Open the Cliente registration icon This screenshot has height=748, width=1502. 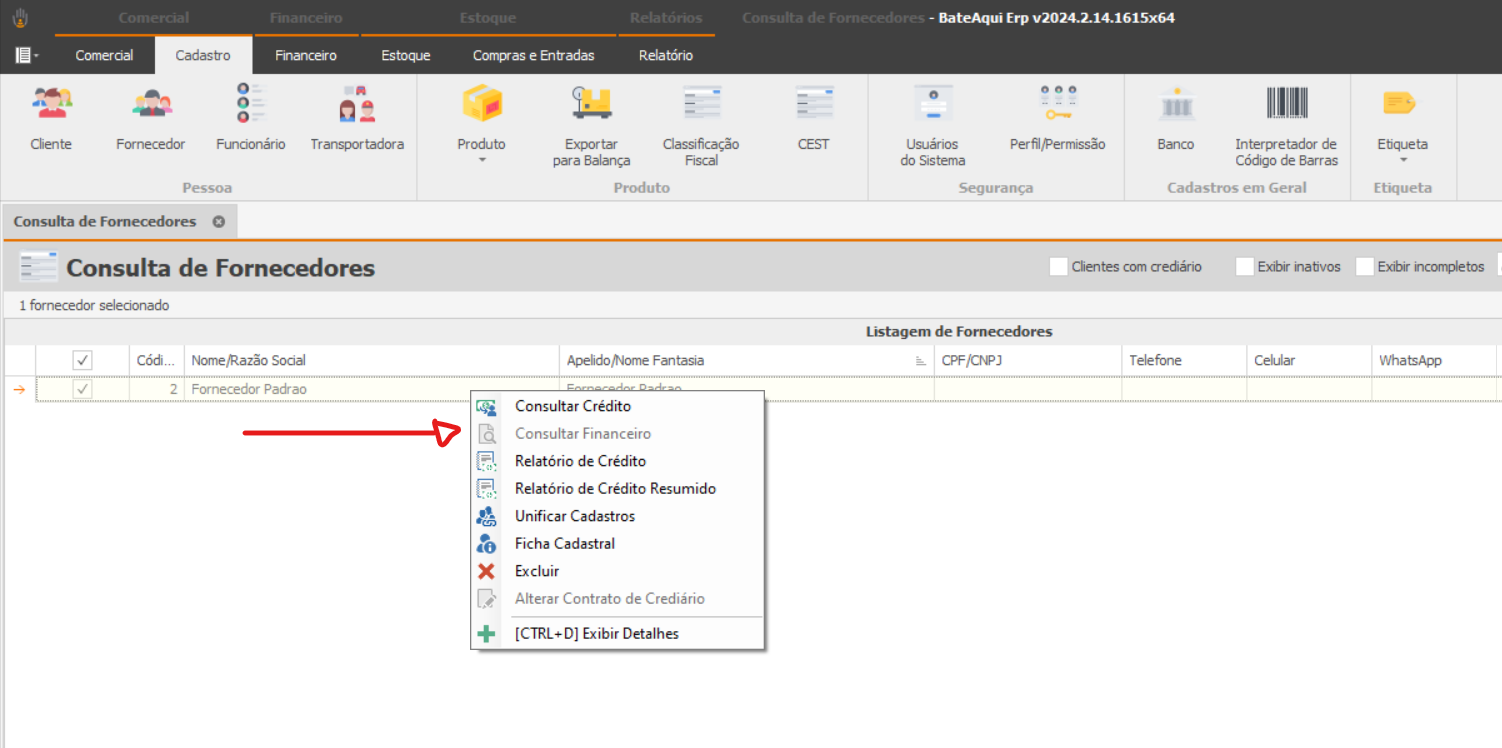(51, 103)
